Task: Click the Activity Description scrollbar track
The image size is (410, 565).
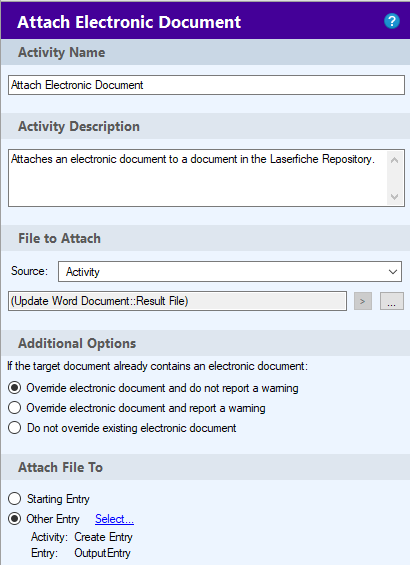Action: pos(395,178)
